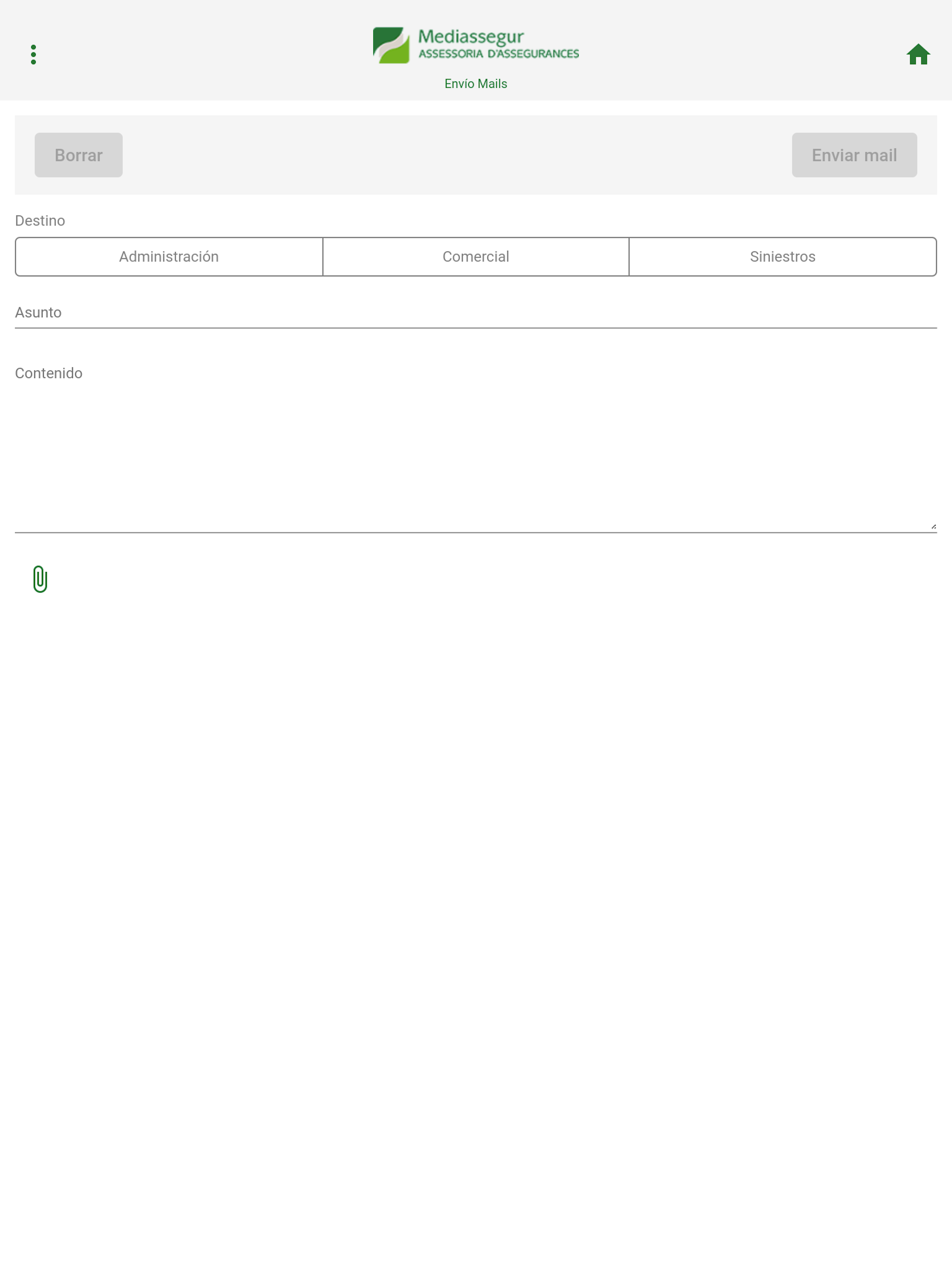Open the three-dot overflow menu
952x1270 pixels.
click(33, 54)
